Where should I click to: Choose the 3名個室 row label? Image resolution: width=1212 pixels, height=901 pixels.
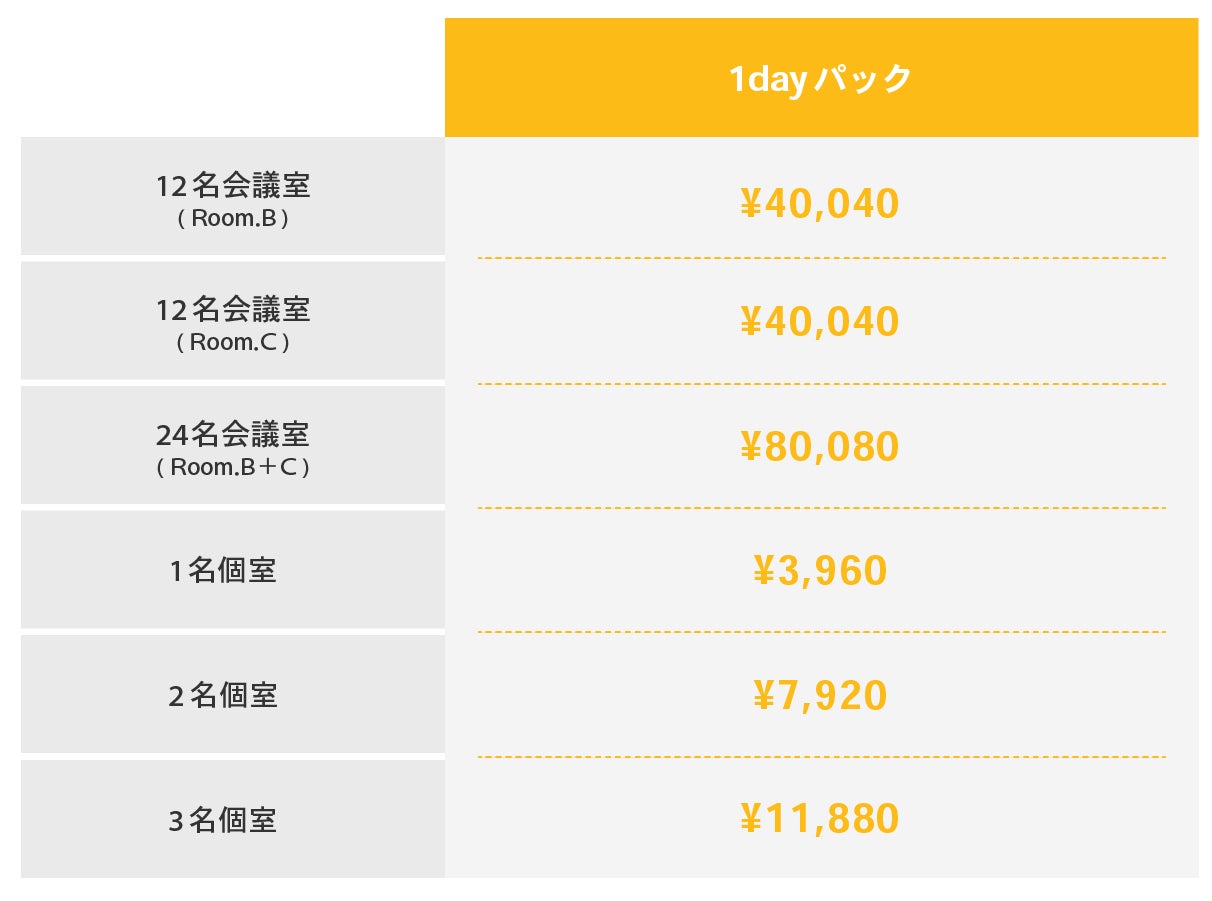(223, 820)
